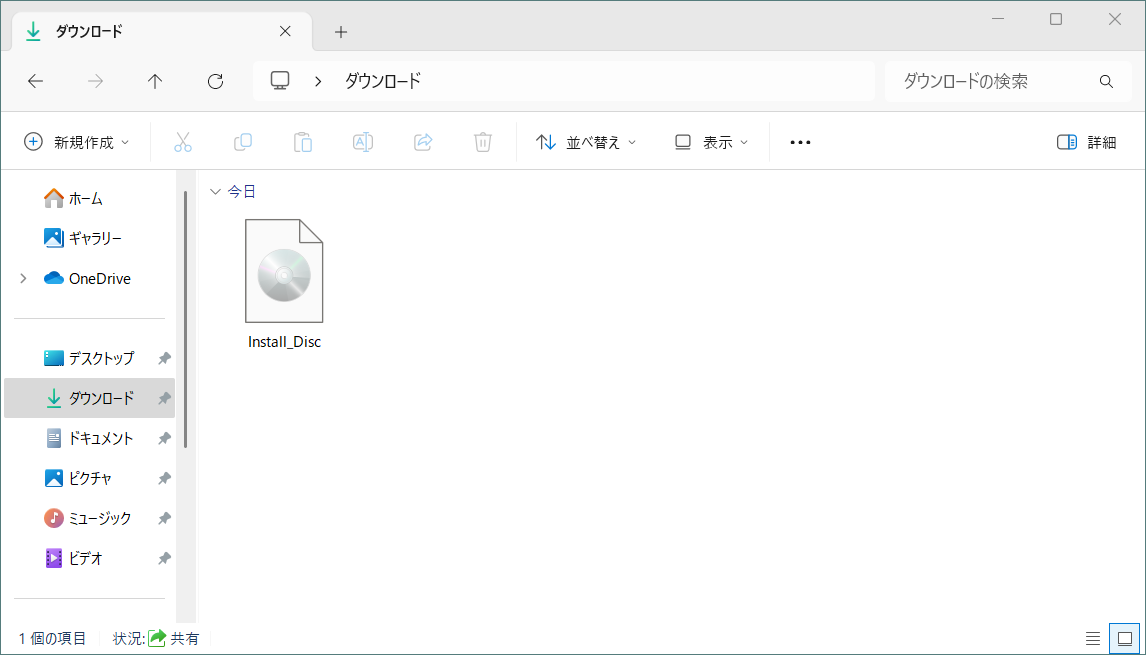Collapse the 今日 group header
This screenshot has width=1146, height=655.
(214, 191)
